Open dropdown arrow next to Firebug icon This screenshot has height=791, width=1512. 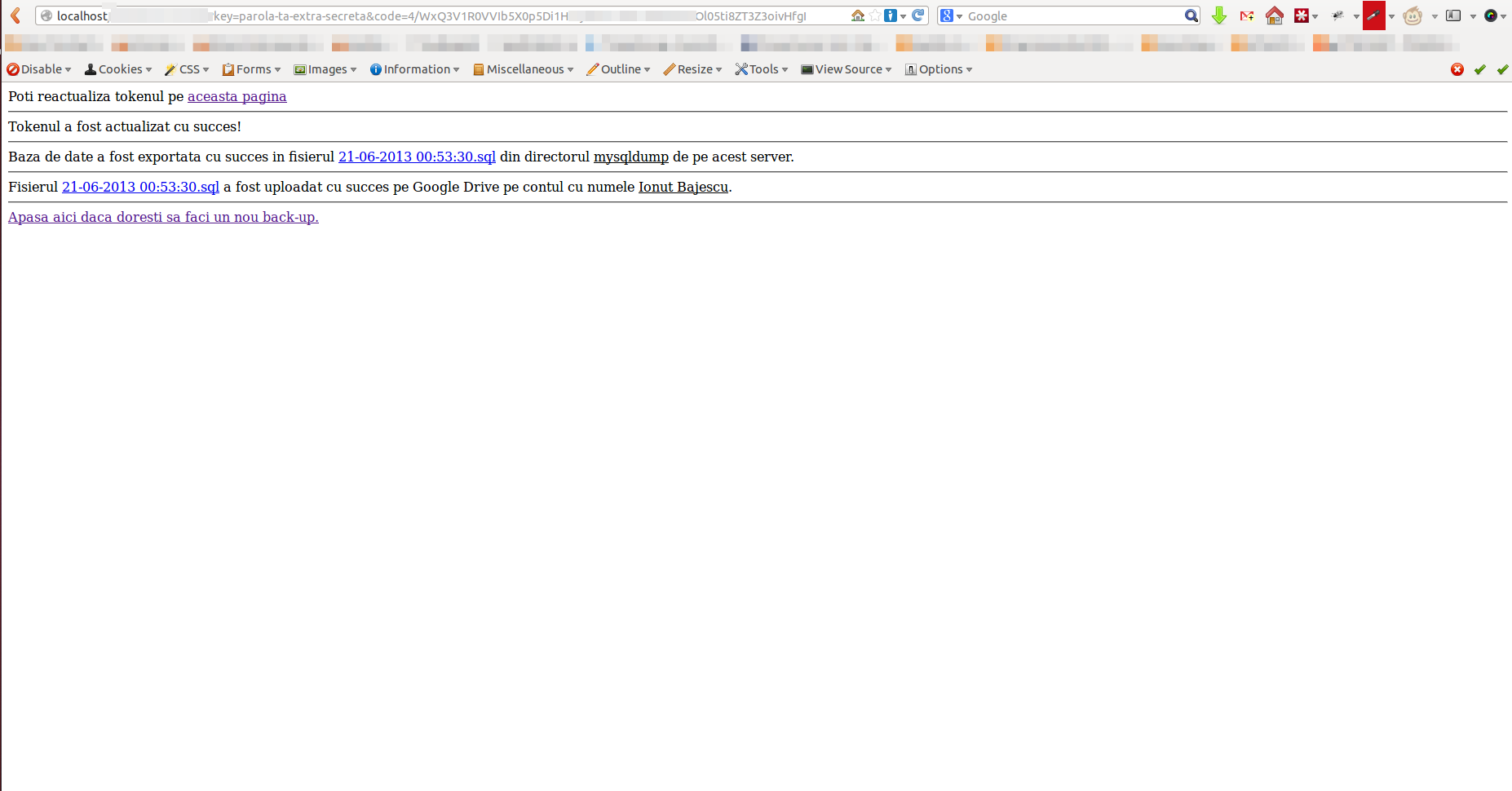(1355, 16)
